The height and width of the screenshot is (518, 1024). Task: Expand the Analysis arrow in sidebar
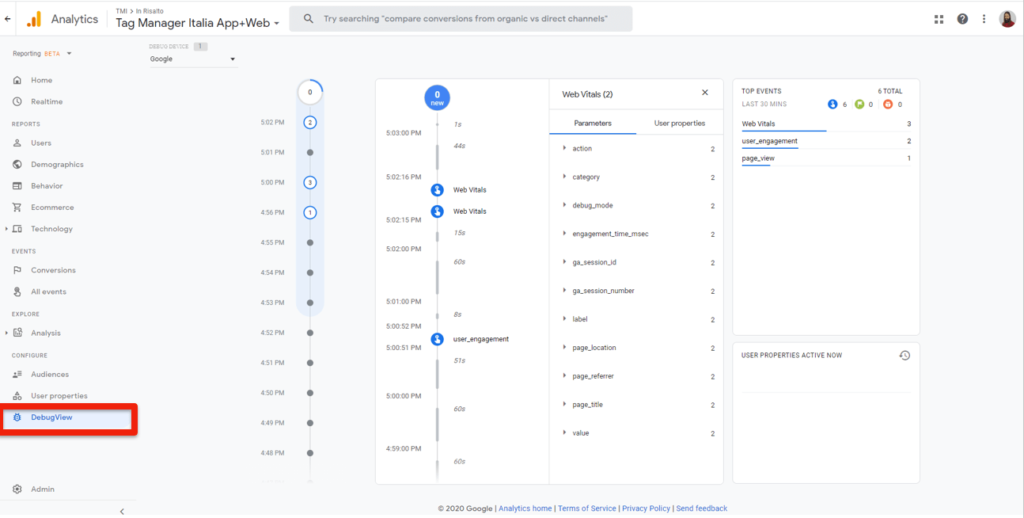pos(7,333)
